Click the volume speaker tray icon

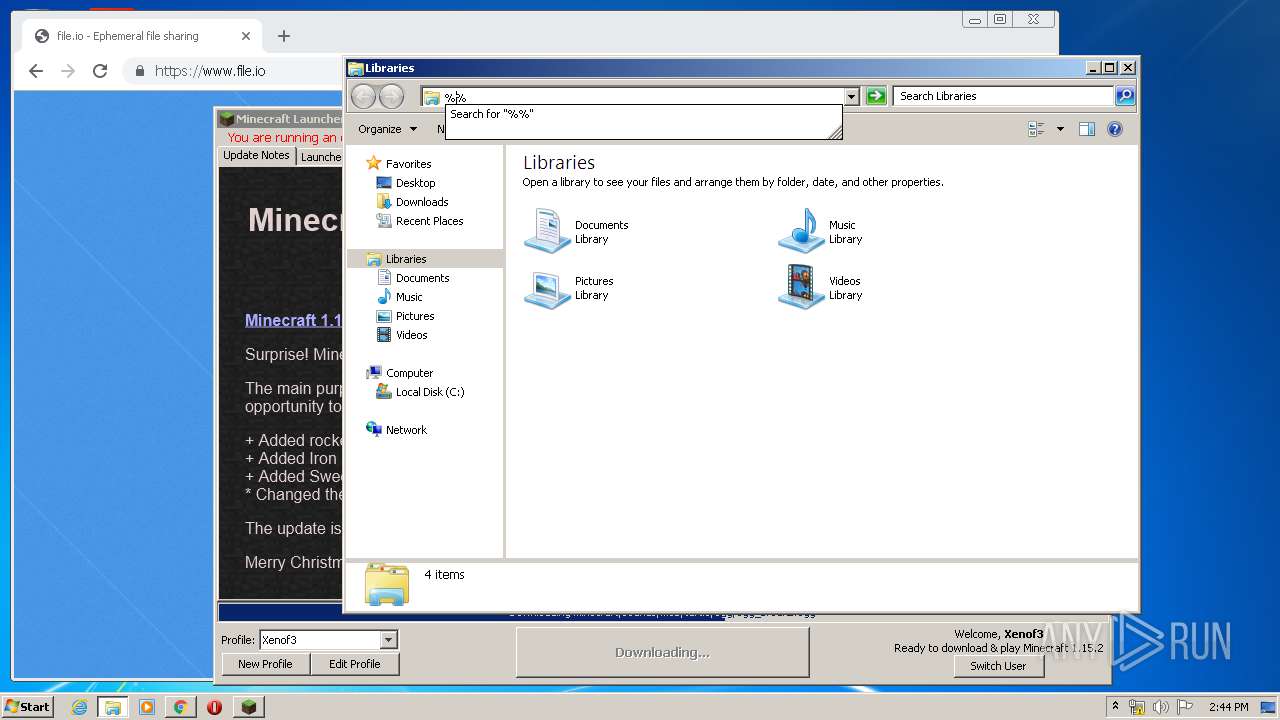pyautogui.click(x=1160, y=707)
